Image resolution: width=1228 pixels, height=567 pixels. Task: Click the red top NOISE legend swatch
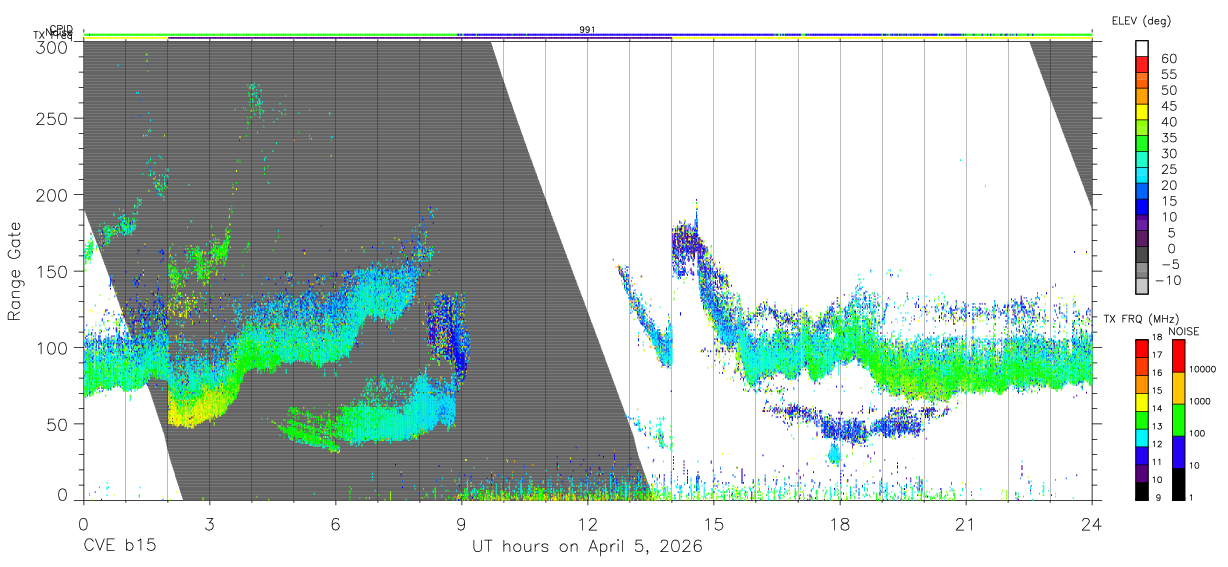1177,356
